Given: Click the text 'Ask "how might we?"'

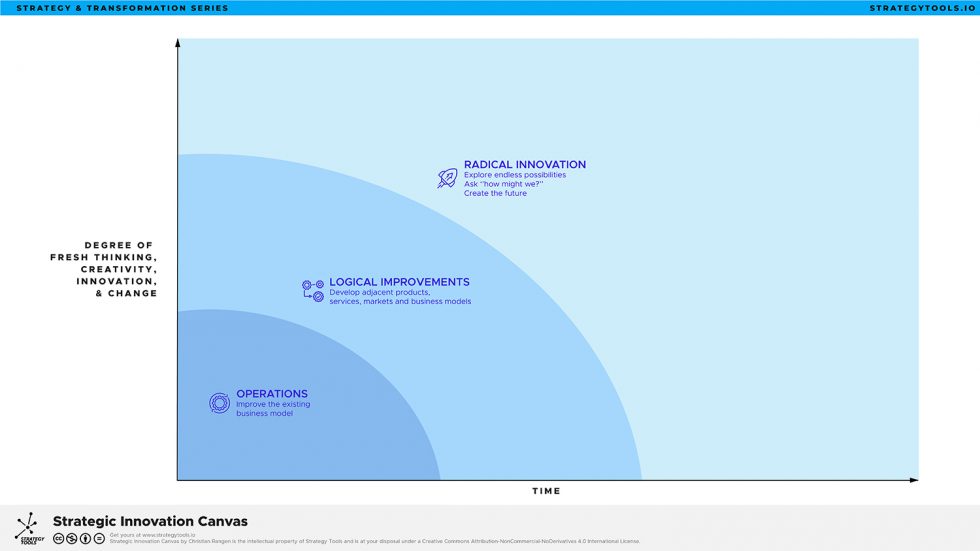Looking at the screenshot, I should tap(504, 184).
